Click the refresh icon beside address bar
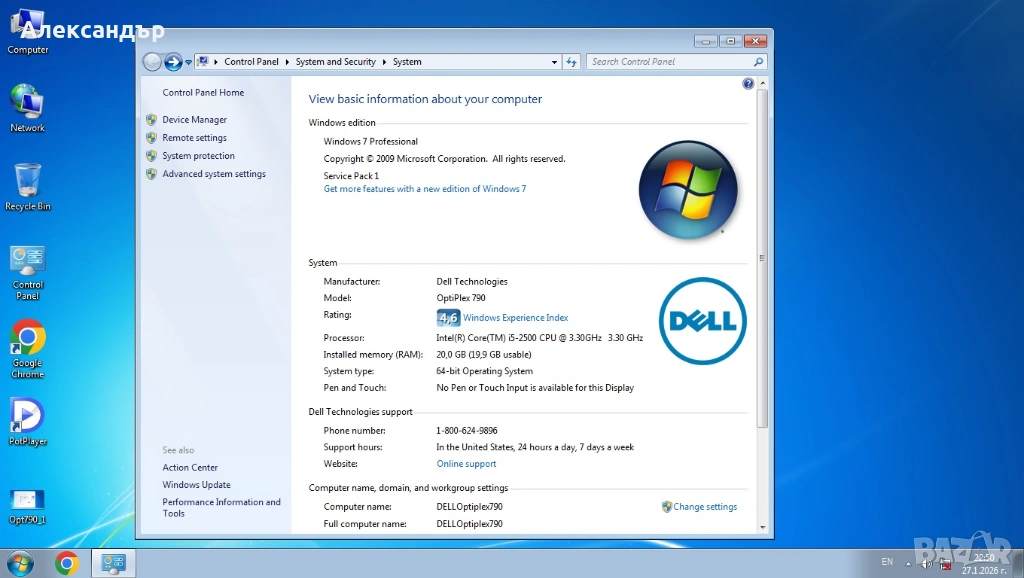The height and width of the screenshot is (578, 1024). pos(572,62)
